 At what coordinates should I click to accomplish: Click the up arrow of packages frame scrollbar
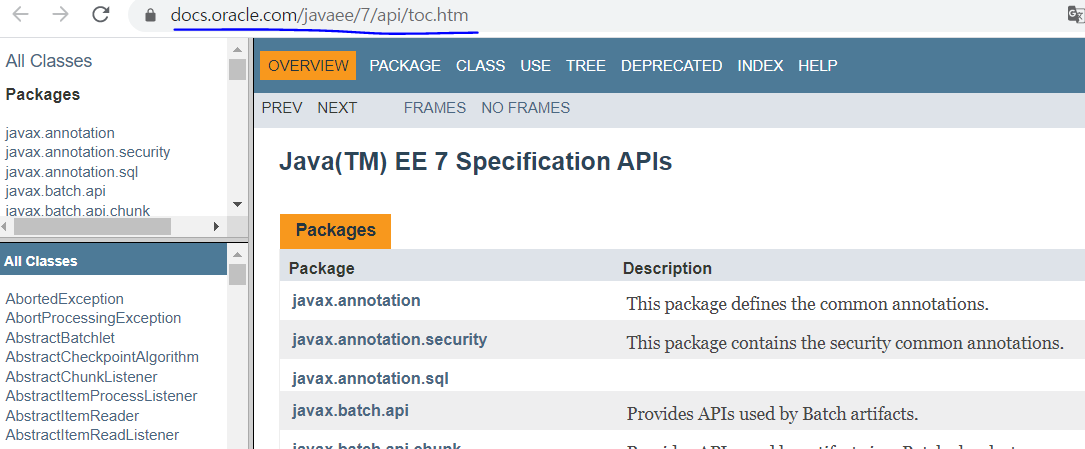click(237, 50)
